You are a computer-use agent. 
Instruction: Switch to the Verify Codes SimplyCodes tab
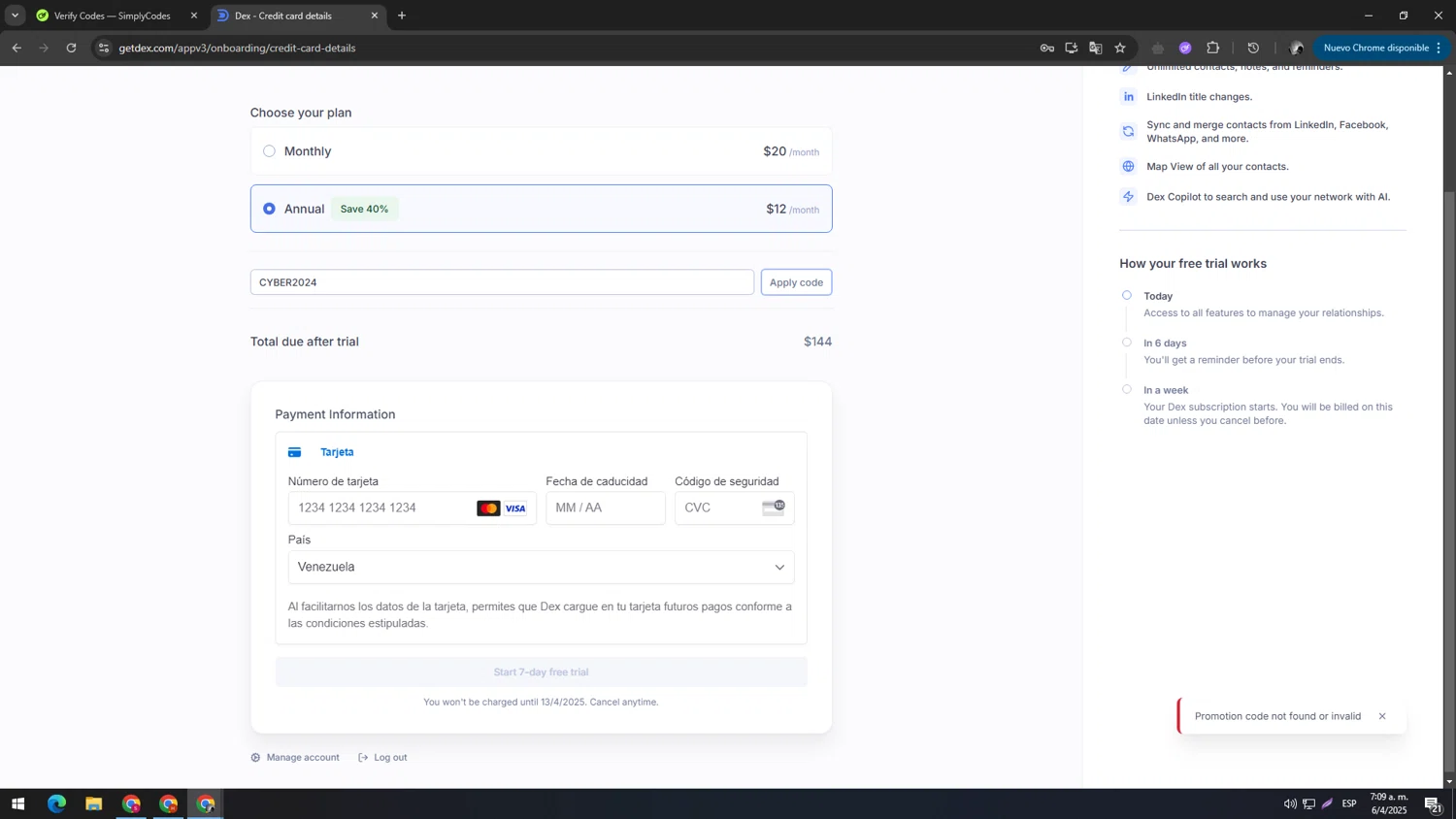[x=112, y=16]
